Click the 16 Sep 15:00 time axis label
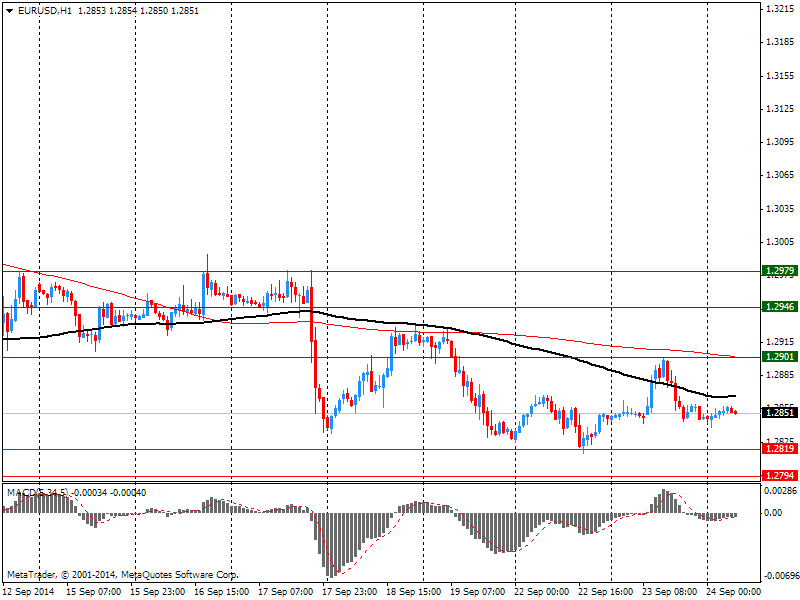 point(222,592)
